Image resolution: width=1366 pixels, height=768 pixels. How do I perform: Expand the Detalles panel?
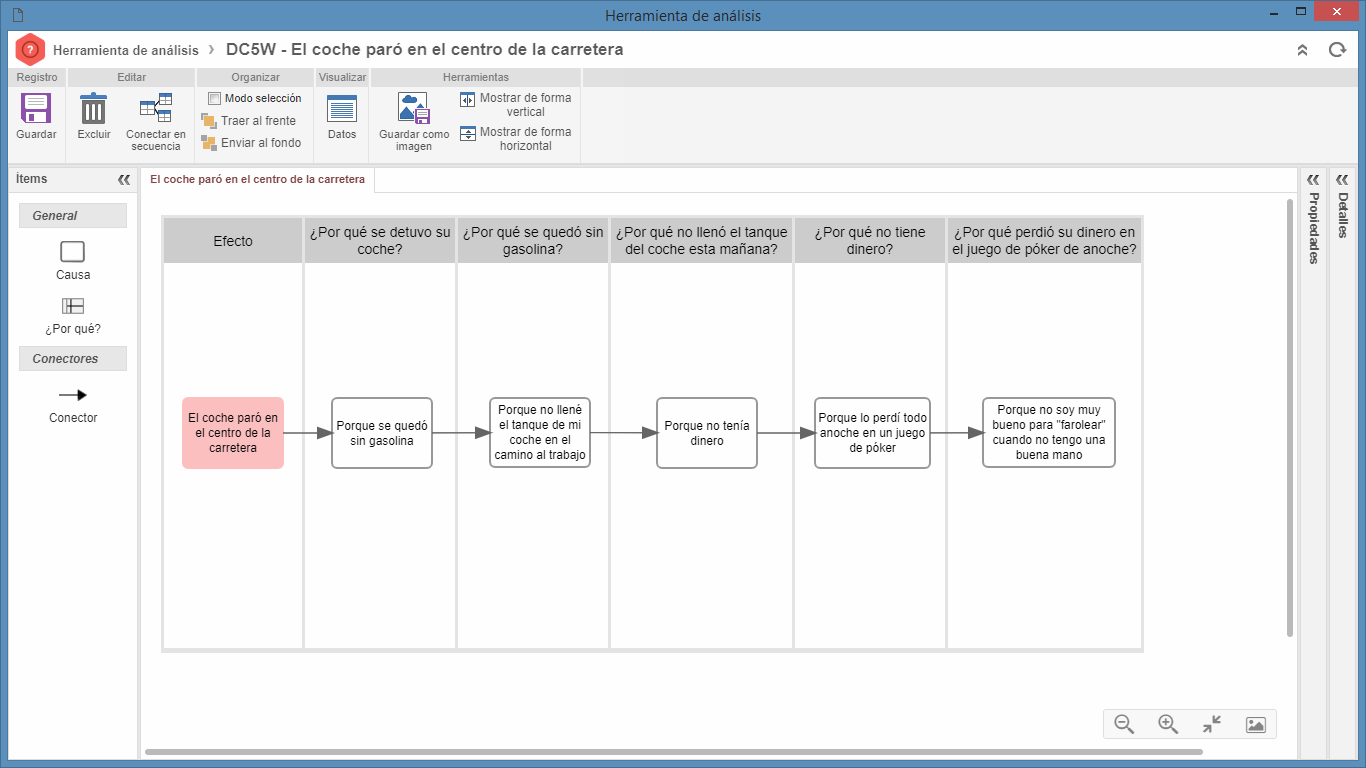1342,179
